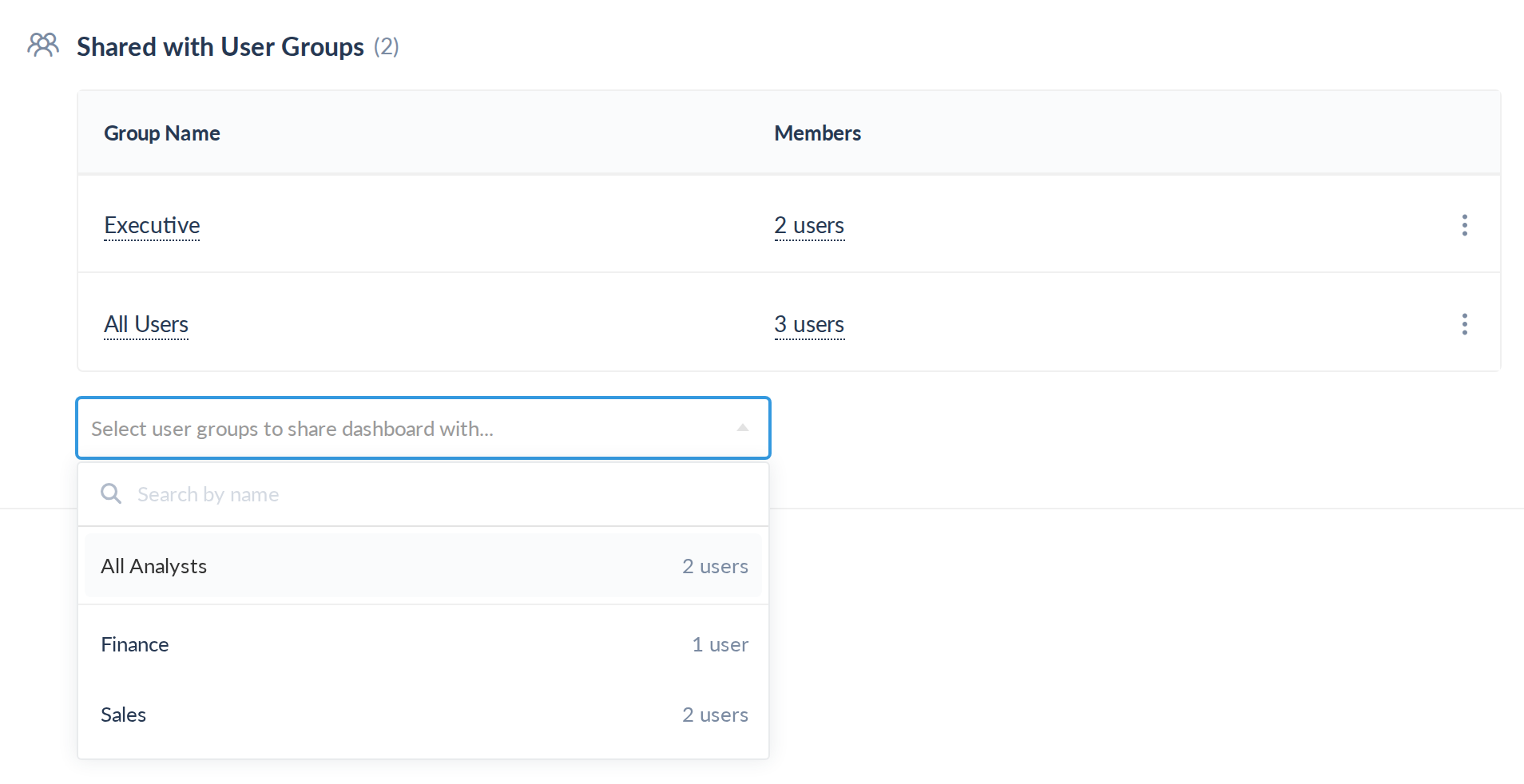Choose the Finance group option
The image size is (1524, 784).
423,644
